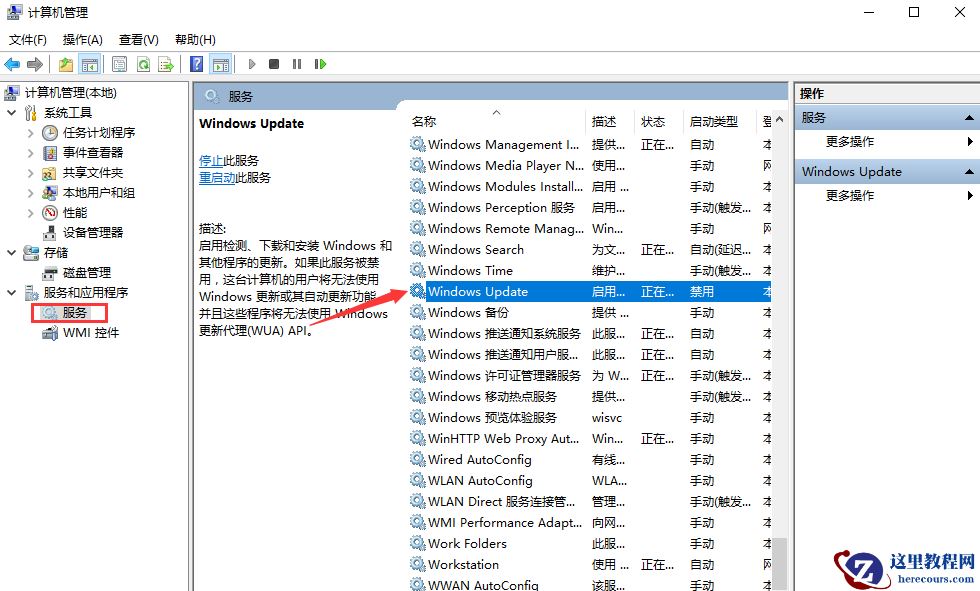Collapse the 服务 panel in 操作 pane
This screenshot has height=591, width=980.
(x=969, y=117)
